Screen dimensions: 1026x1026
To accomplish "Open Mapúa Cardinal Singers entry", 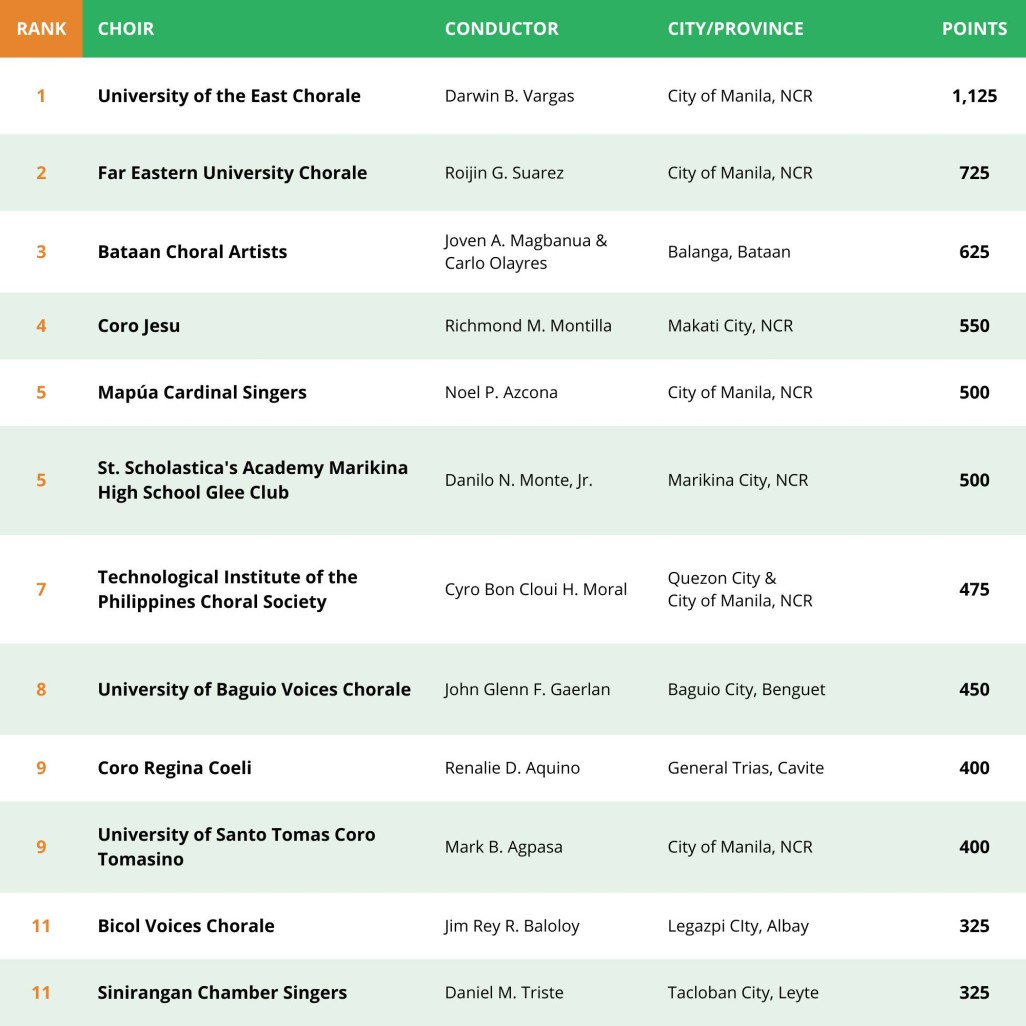I will (x=202, y=393).
